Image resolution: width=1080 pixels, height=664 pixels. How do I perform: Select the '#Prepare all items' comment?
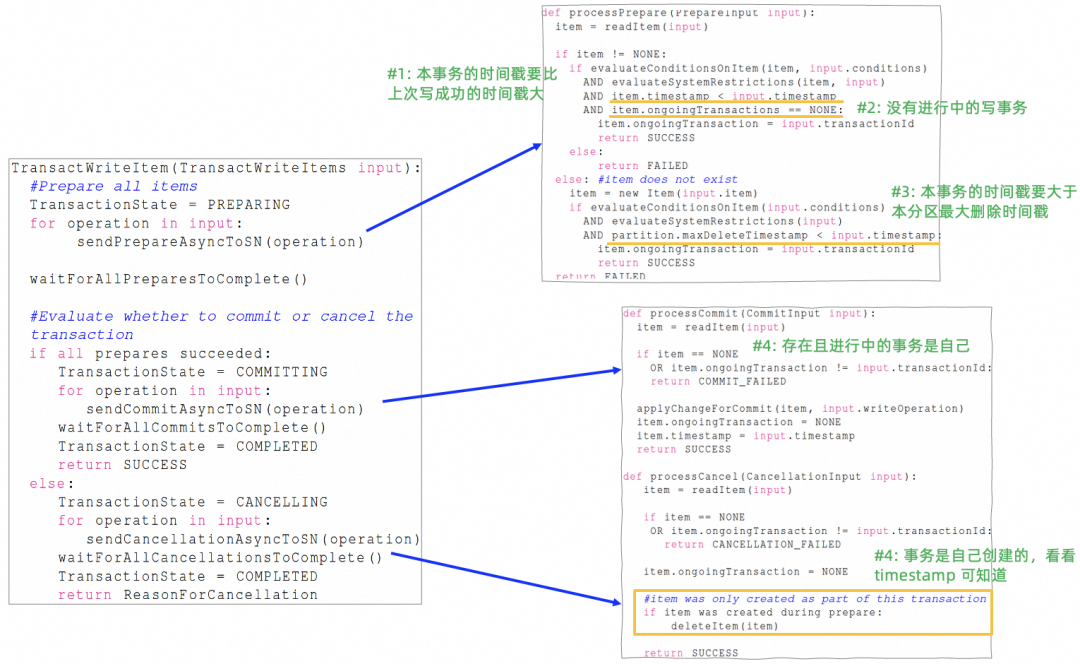[x=114, y=187]
